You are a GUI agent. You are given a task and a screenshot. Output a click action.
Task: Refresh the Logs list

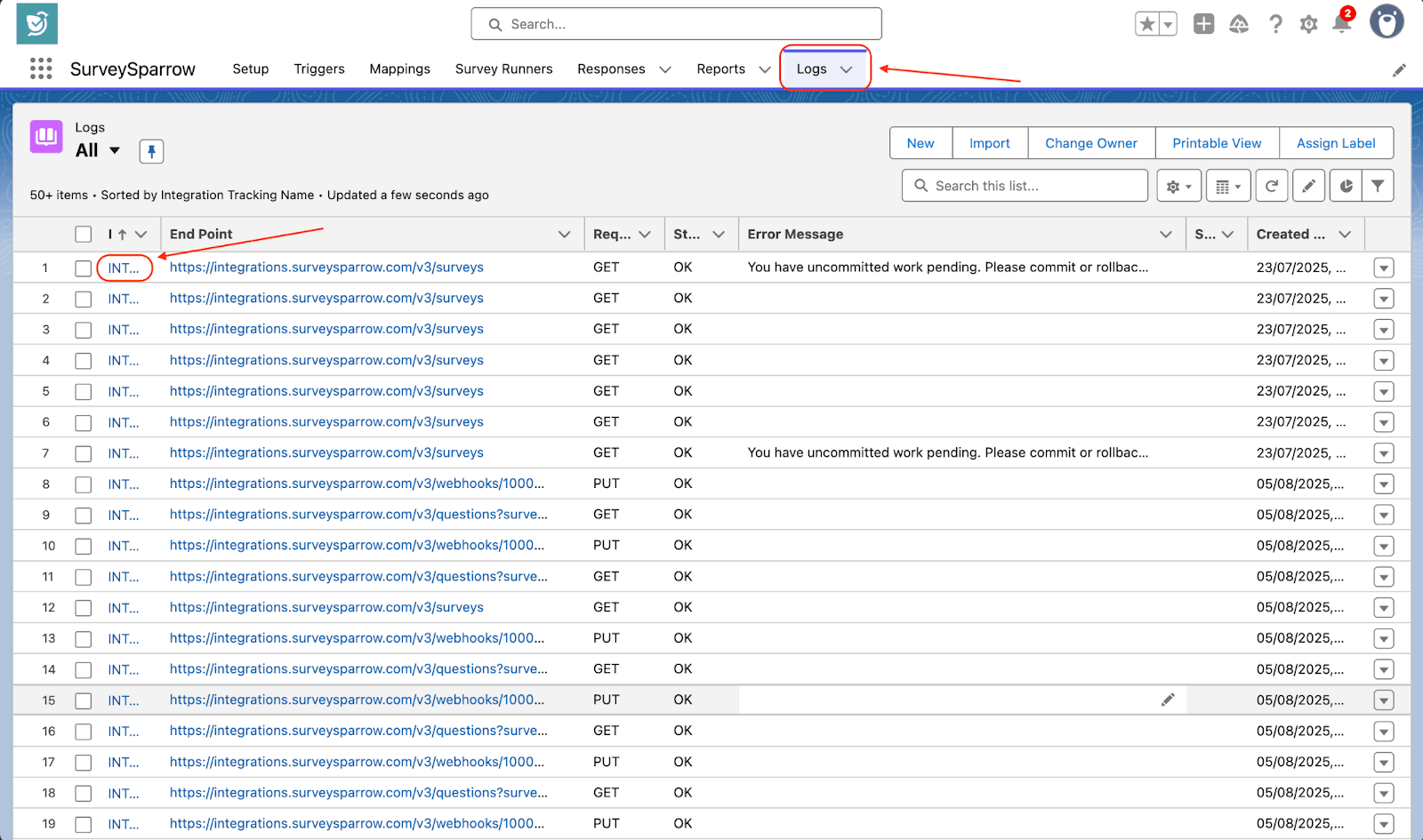(x=1272, y=186)
